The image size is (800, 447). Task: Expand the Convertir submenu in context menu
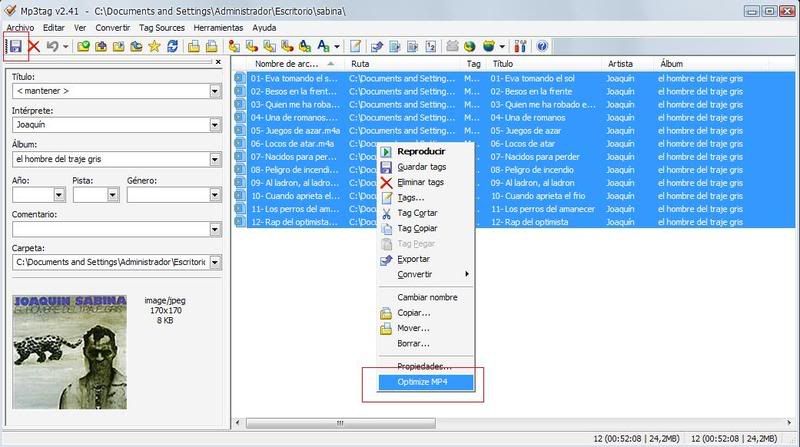(x=426, y=274)
